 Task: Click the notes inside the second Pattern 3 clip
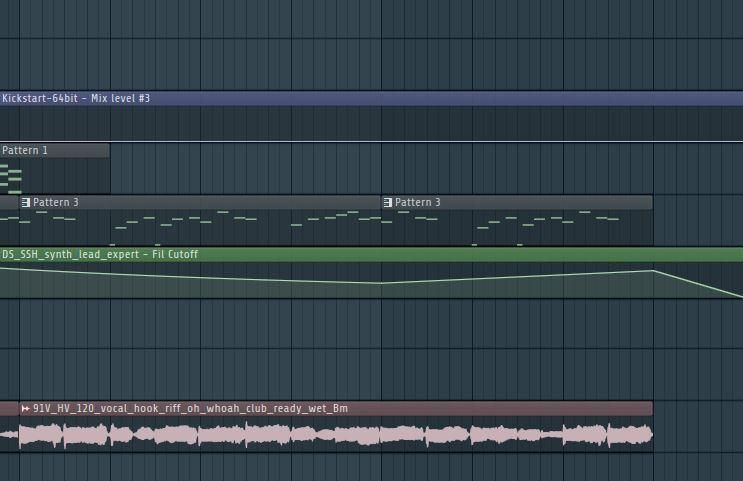501,227
